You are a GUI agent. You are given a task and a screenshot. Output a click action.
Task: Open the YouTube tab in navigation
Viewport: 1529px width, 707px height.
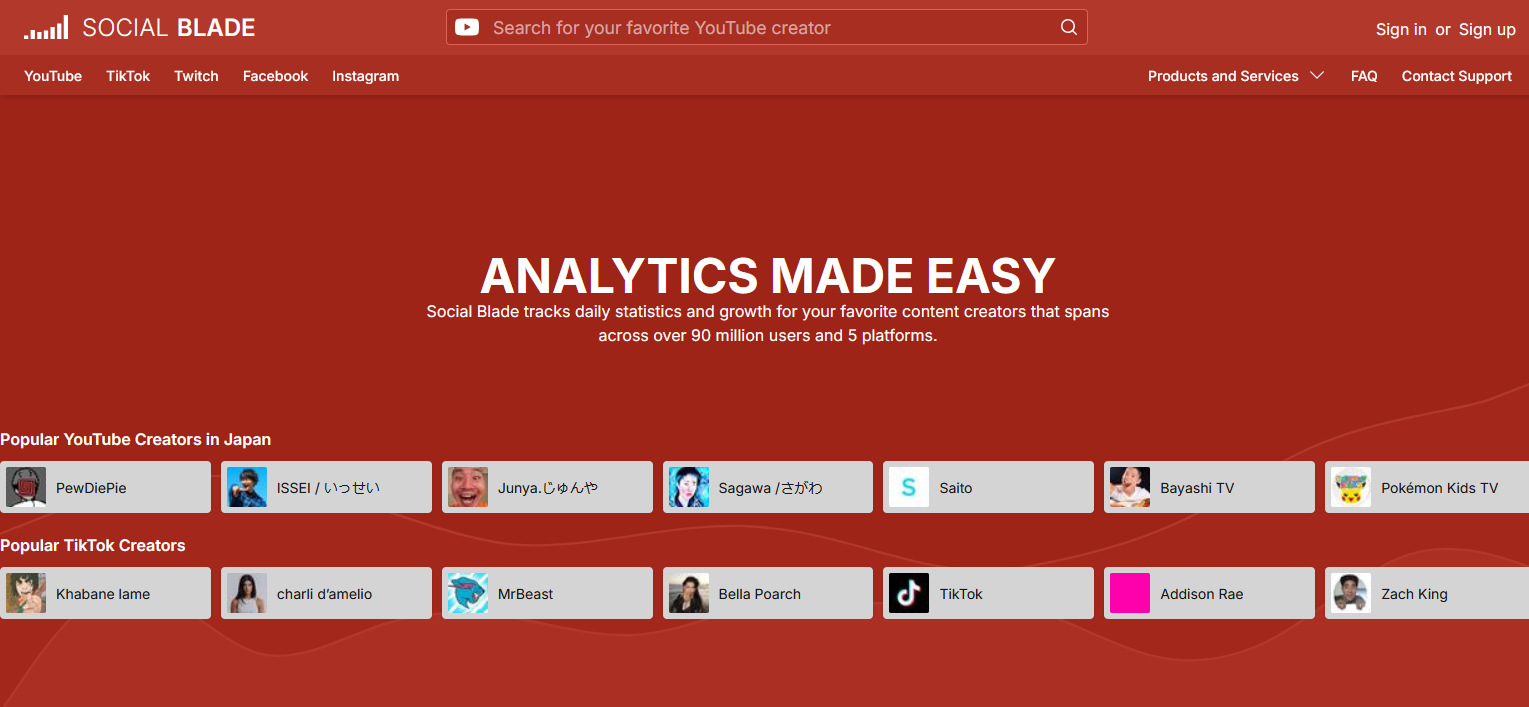(53, 76)
